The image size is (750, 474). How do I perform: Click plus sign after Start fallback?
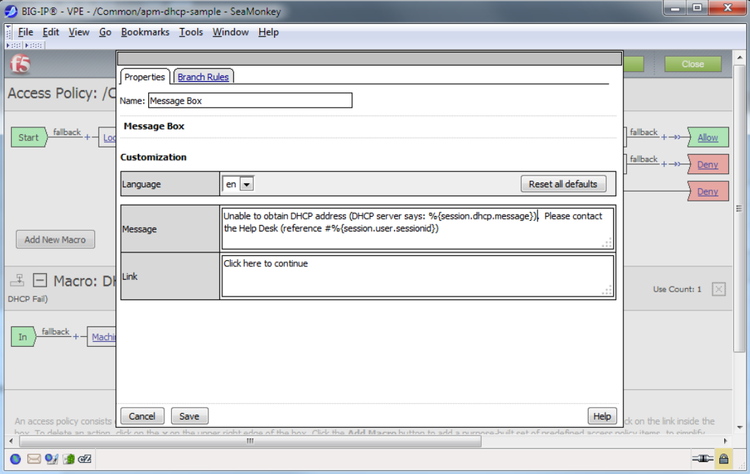point(87,137)
